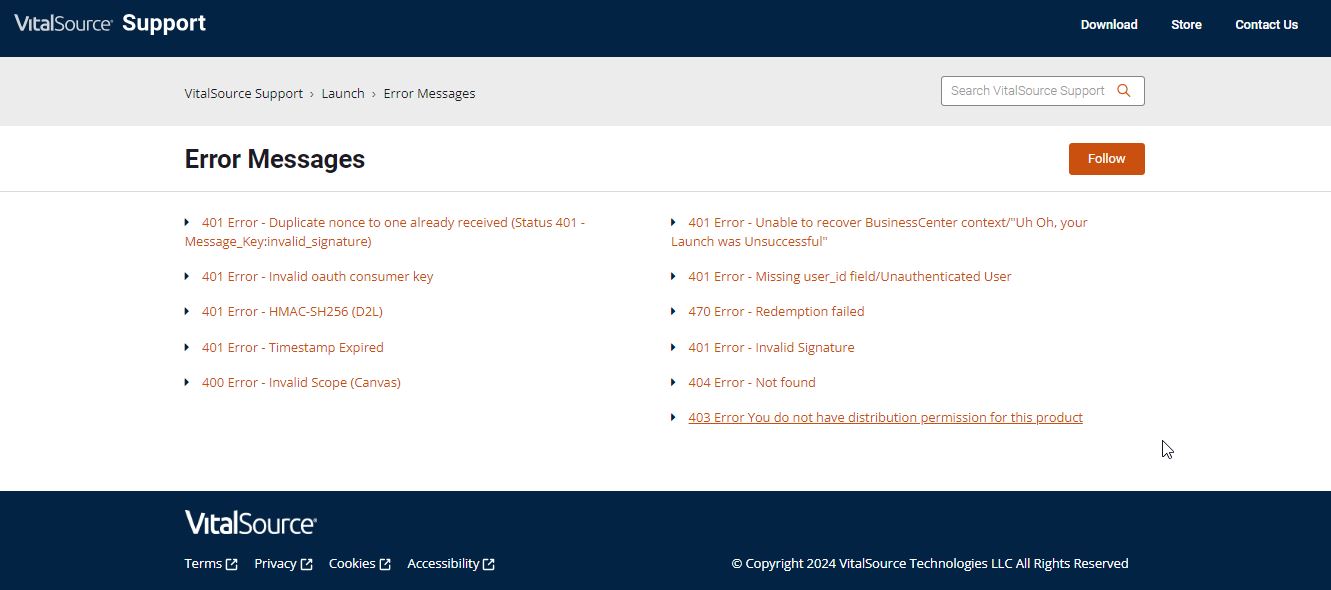Open the Store menu item
This screenshot has width=1331, height=590.
coord(1186,25)
